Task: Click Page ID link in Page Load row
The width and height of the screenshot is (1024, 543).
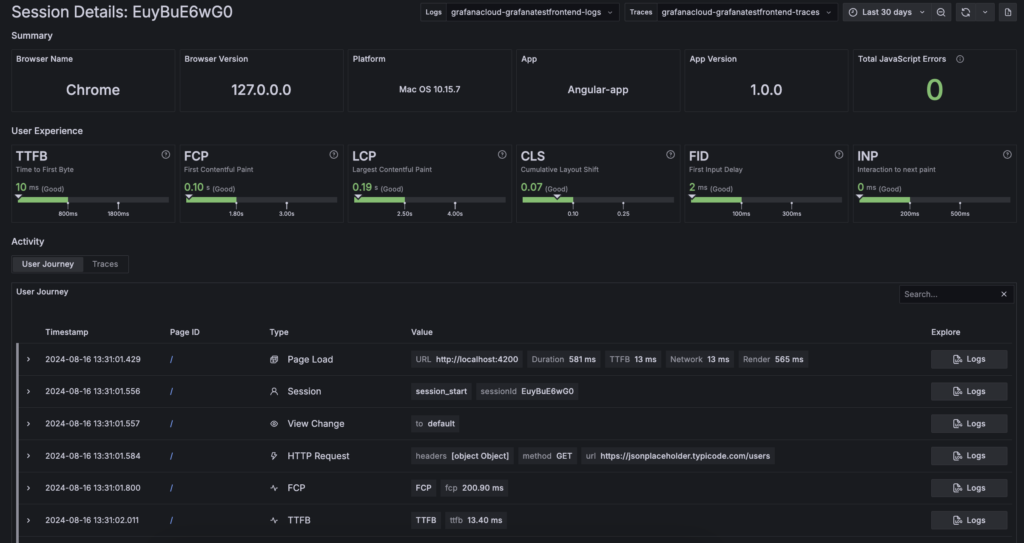Action: tap(171, 359)
